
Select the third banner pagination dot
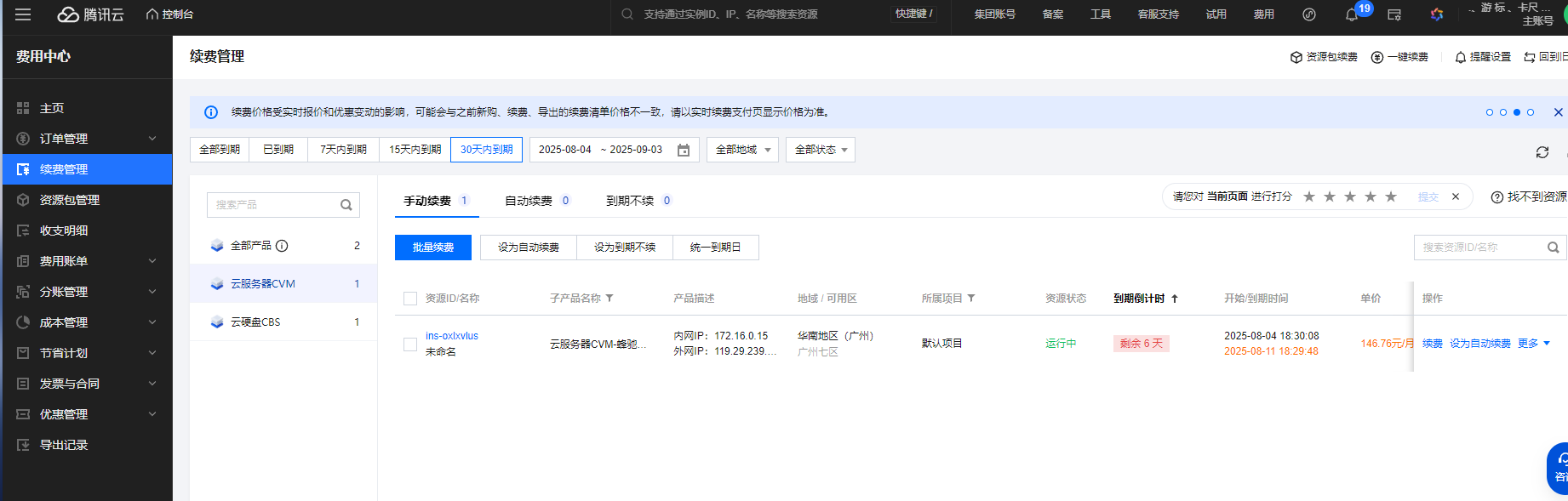coord(1517,112)
